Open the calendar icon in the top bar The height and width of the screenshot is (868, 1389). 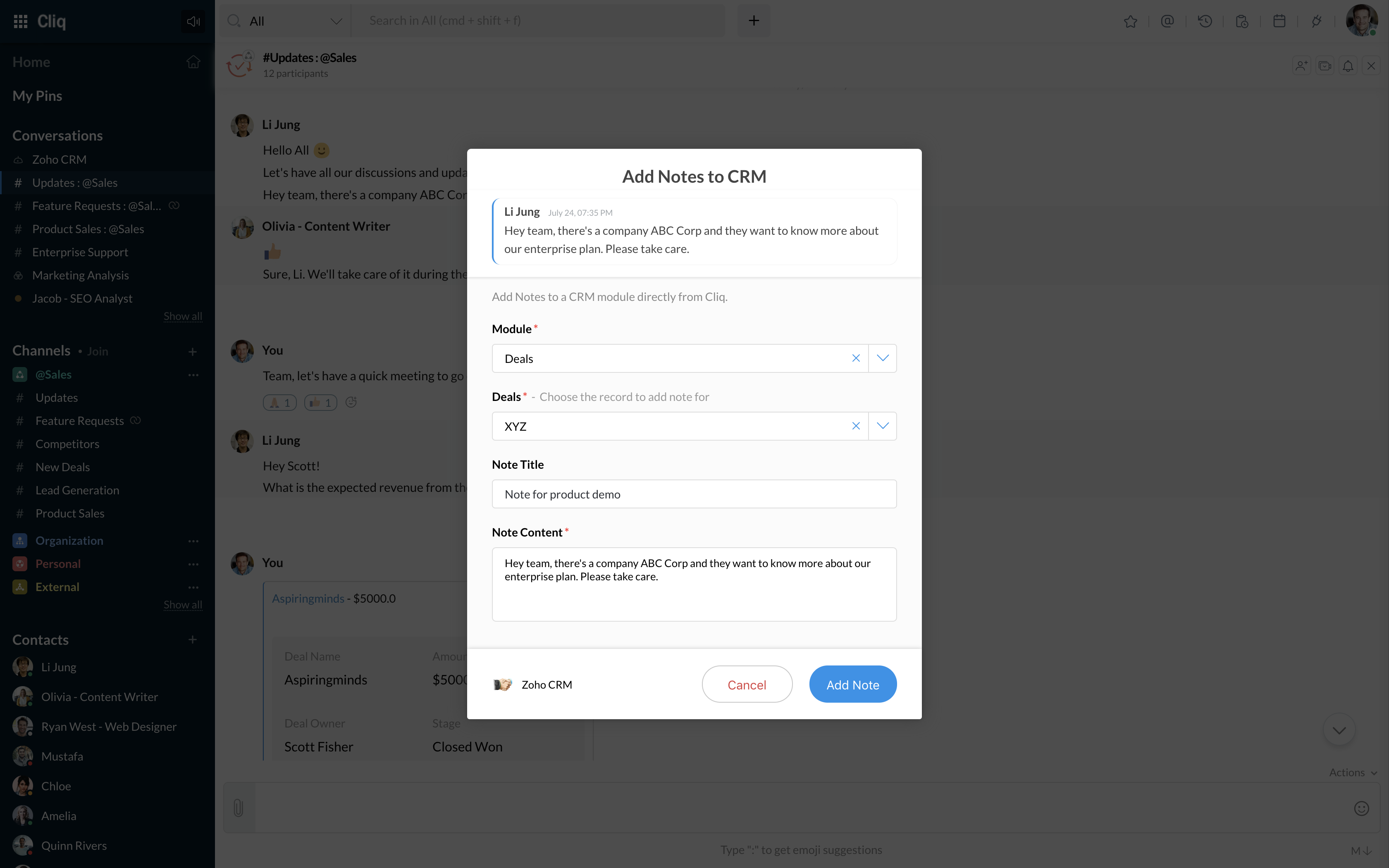(x=1279, y=21)
